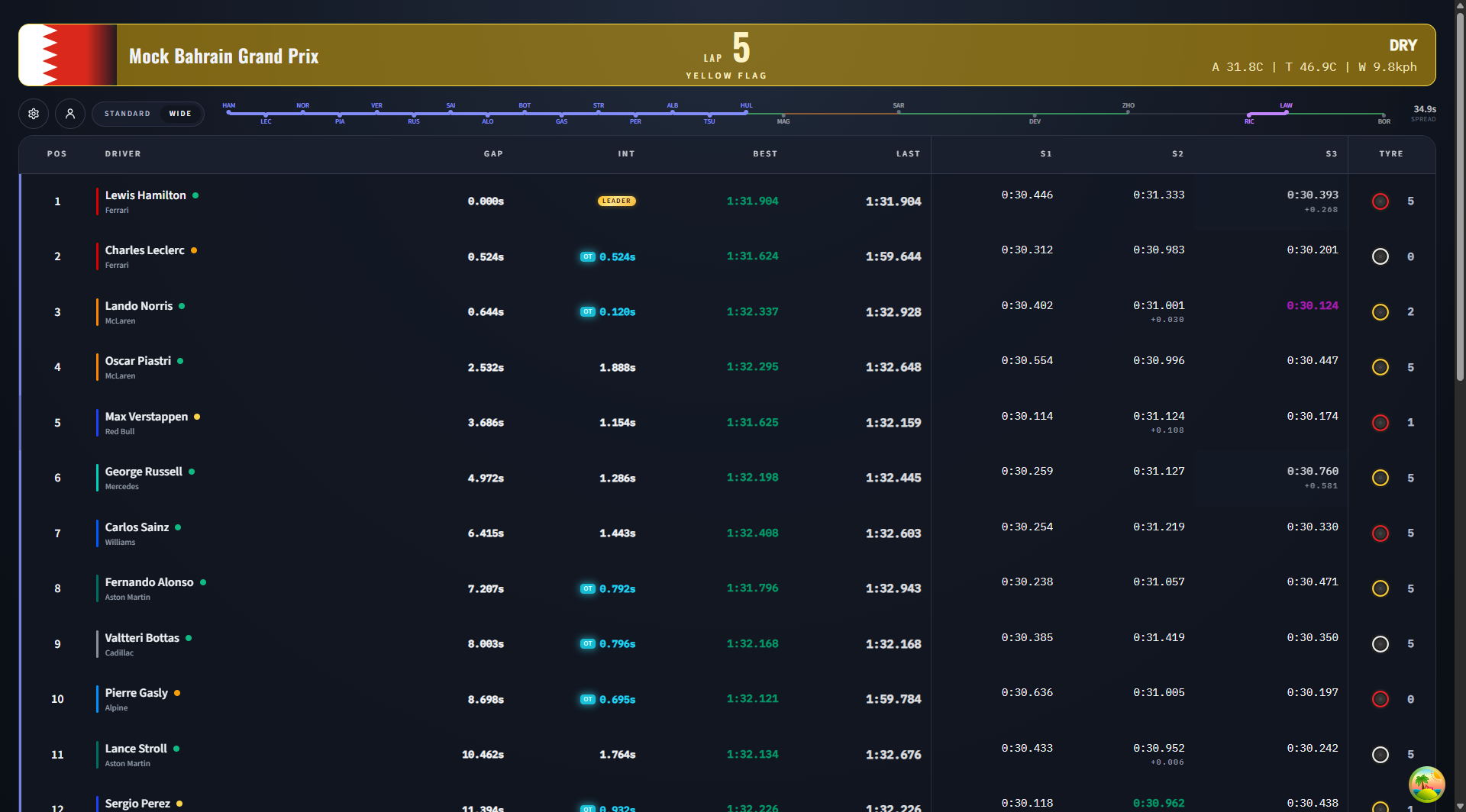Click the SAR marker on track map
1466x812 pixels.
tap(899, 108)
